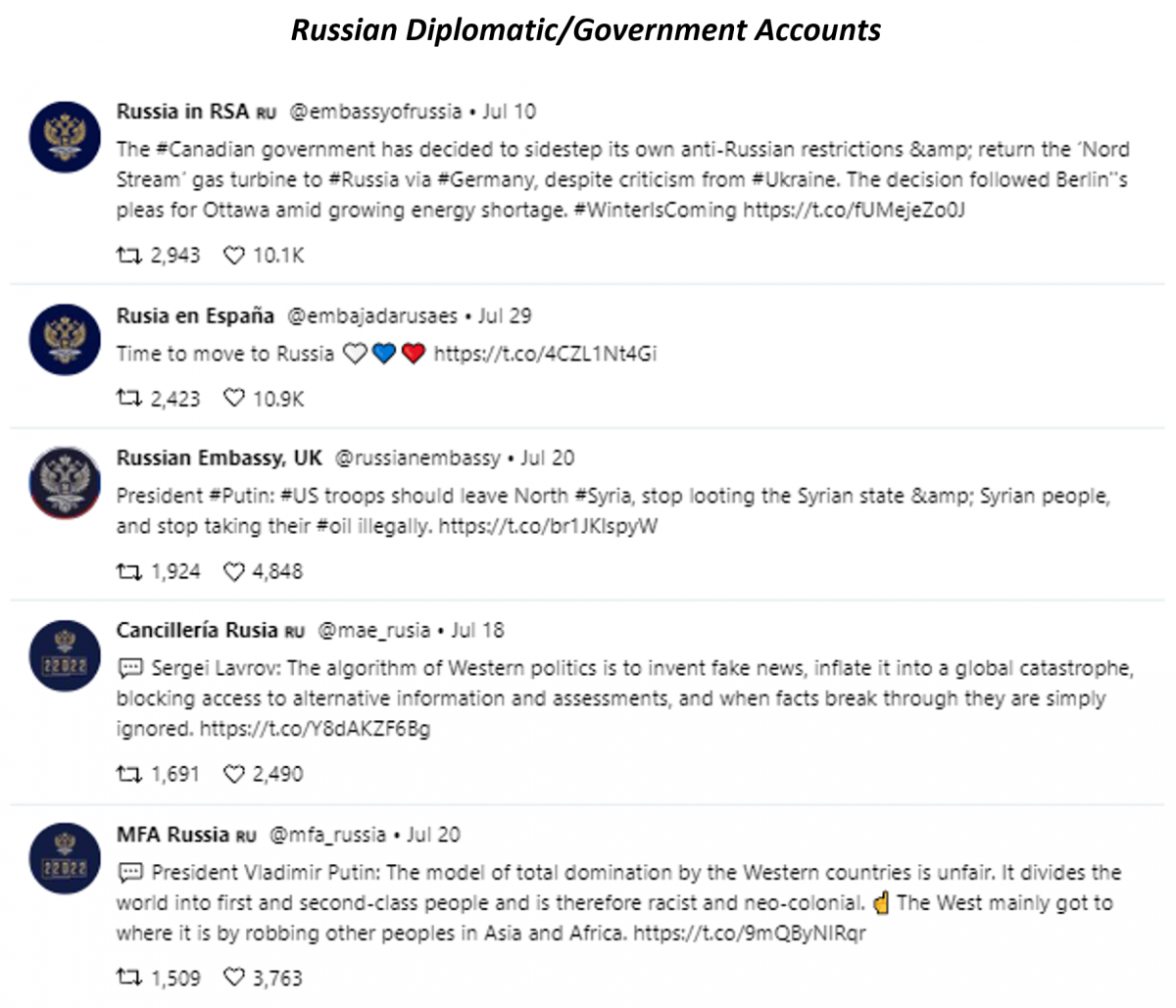Click the Russia in RSA profile avatar

click(65, 137)
